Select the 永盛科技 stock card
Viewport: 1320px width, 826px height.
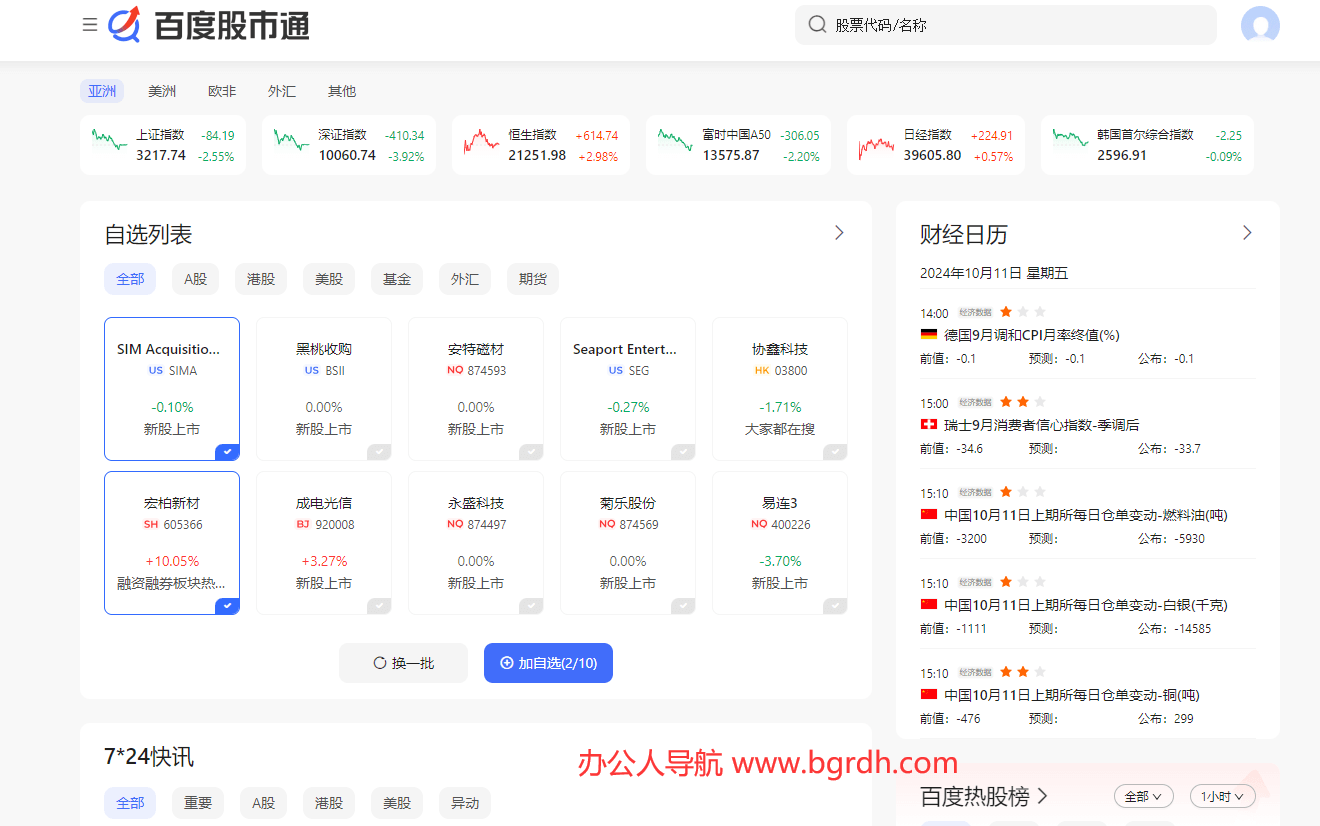(476, 543)
